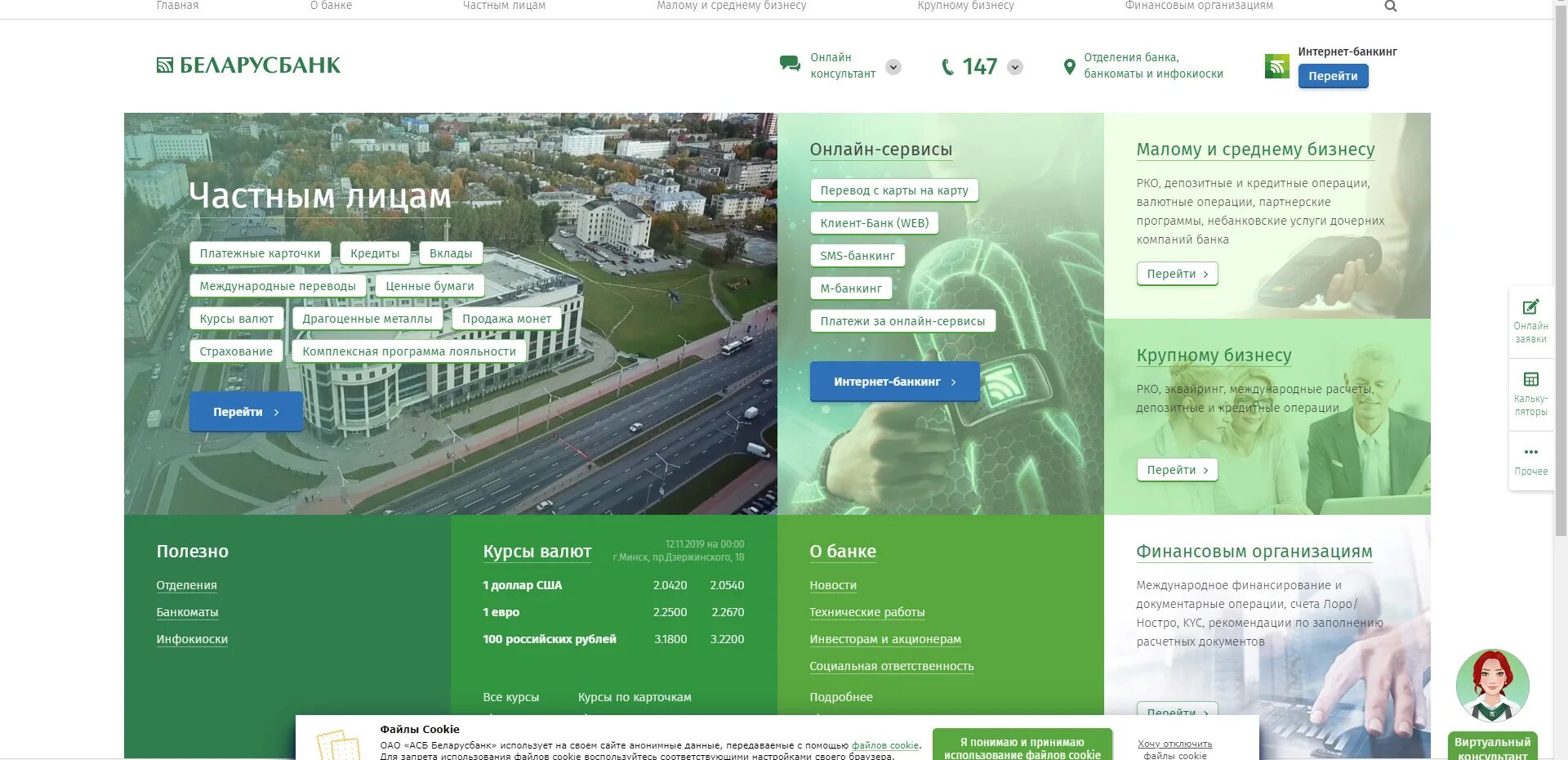Open М-банкинг
The image size is (1568, 760).
851,288
